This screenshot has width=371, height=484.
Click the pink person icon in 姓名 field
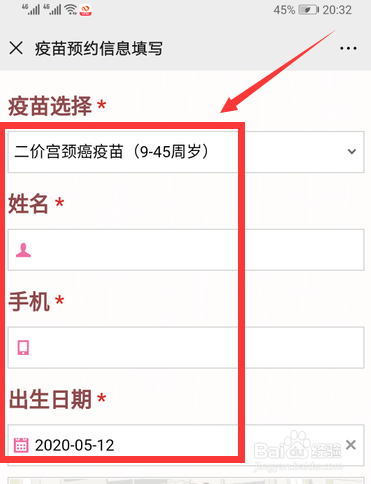click(23, 250)
